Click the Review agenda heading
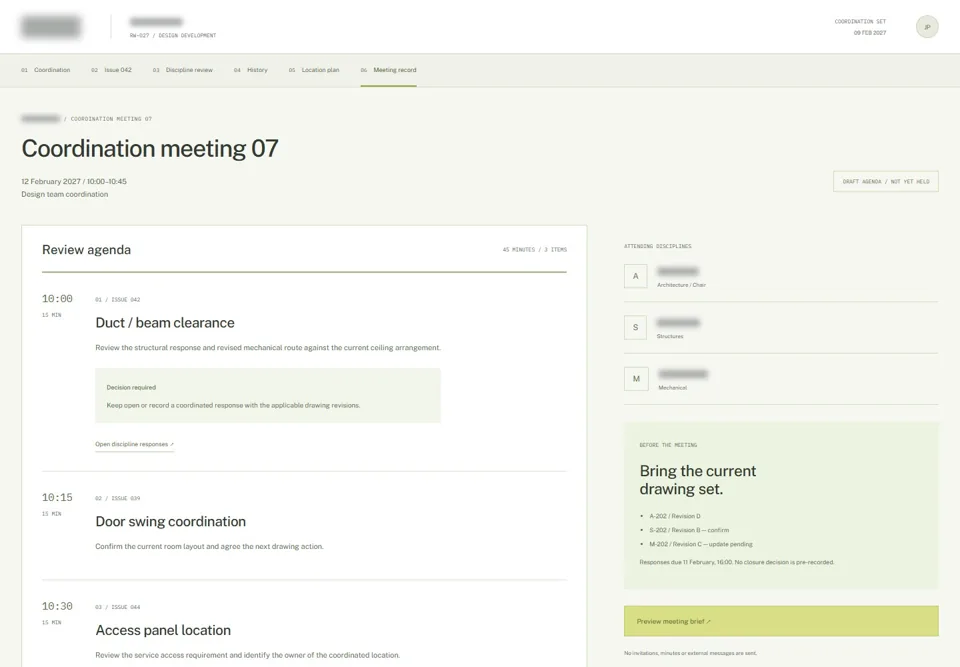 tap(86, 250)
